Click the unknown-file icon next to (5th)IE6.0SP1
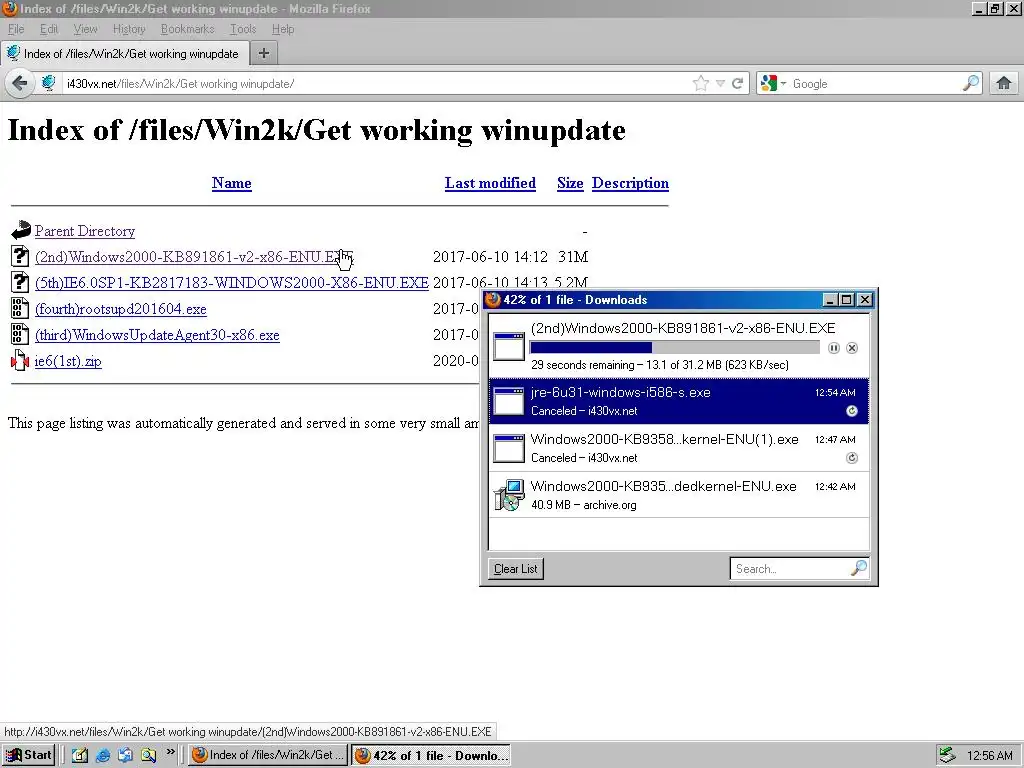This screenshot has height=768, width=1024. tap(20, 282)
